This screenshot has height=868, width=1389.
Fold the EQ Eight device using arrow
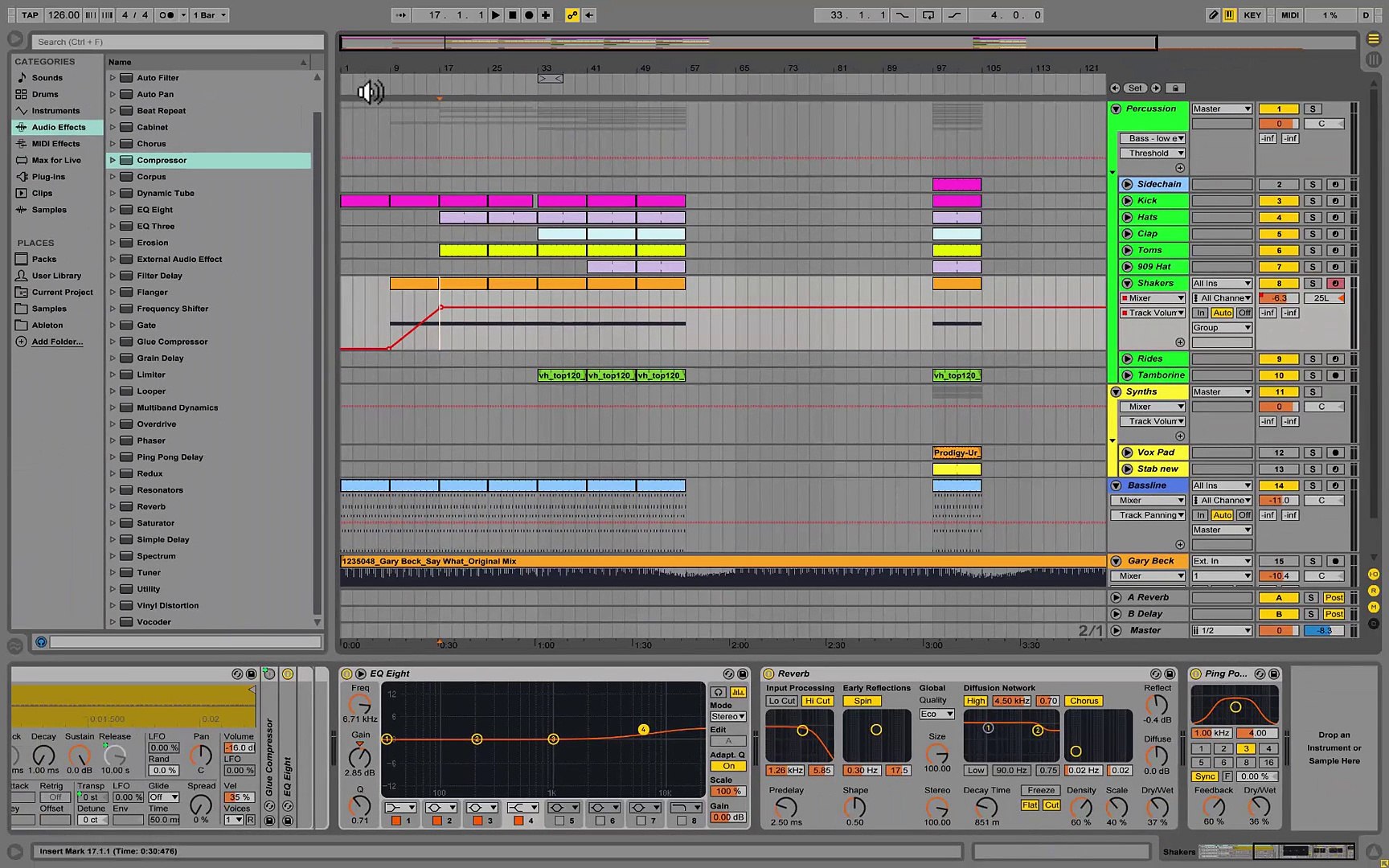(x=361, y=674)
